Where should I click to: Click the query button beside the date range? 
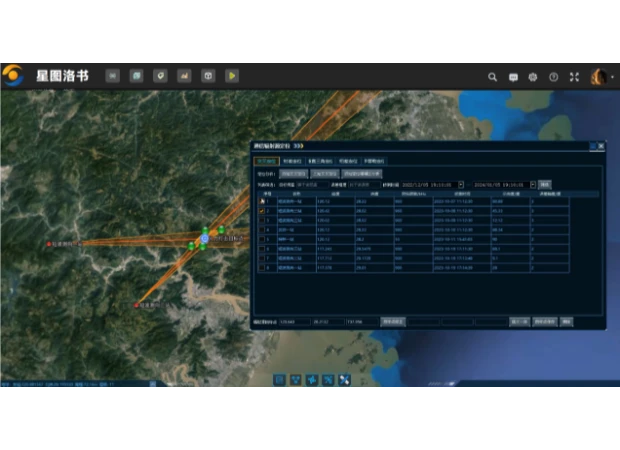545,184
